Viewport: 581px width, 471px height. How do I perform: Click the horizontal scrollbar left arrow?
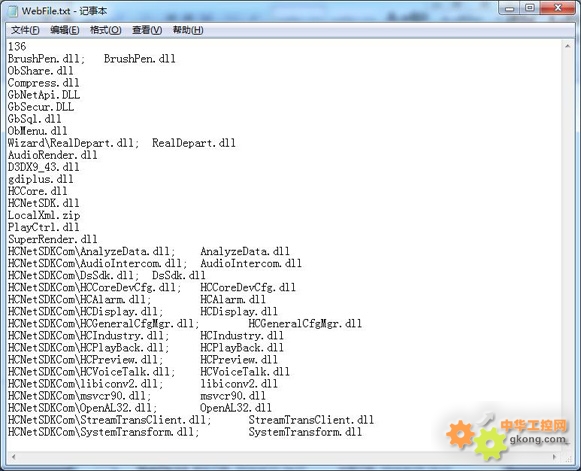[x=13, y=457]
